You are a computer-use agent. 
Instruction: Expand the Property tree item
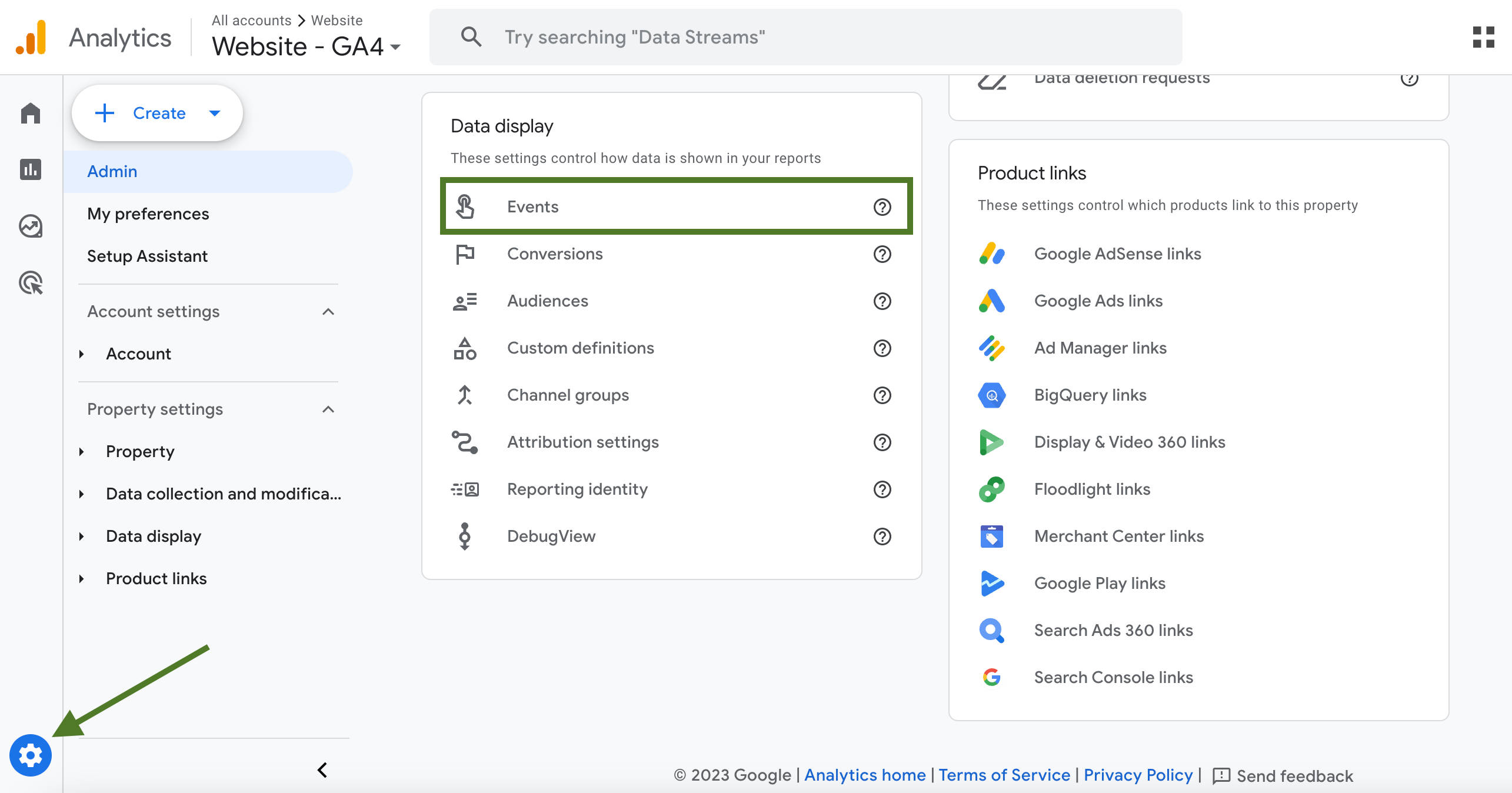click(x=82, y=451)
